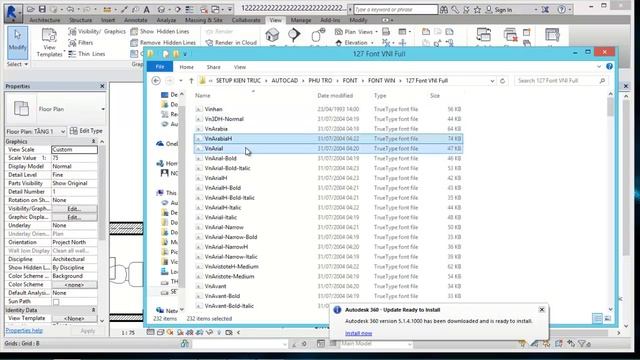640x360 pixels.
Task: Open the Annotate ribbon tab
Action: point(136,20)
